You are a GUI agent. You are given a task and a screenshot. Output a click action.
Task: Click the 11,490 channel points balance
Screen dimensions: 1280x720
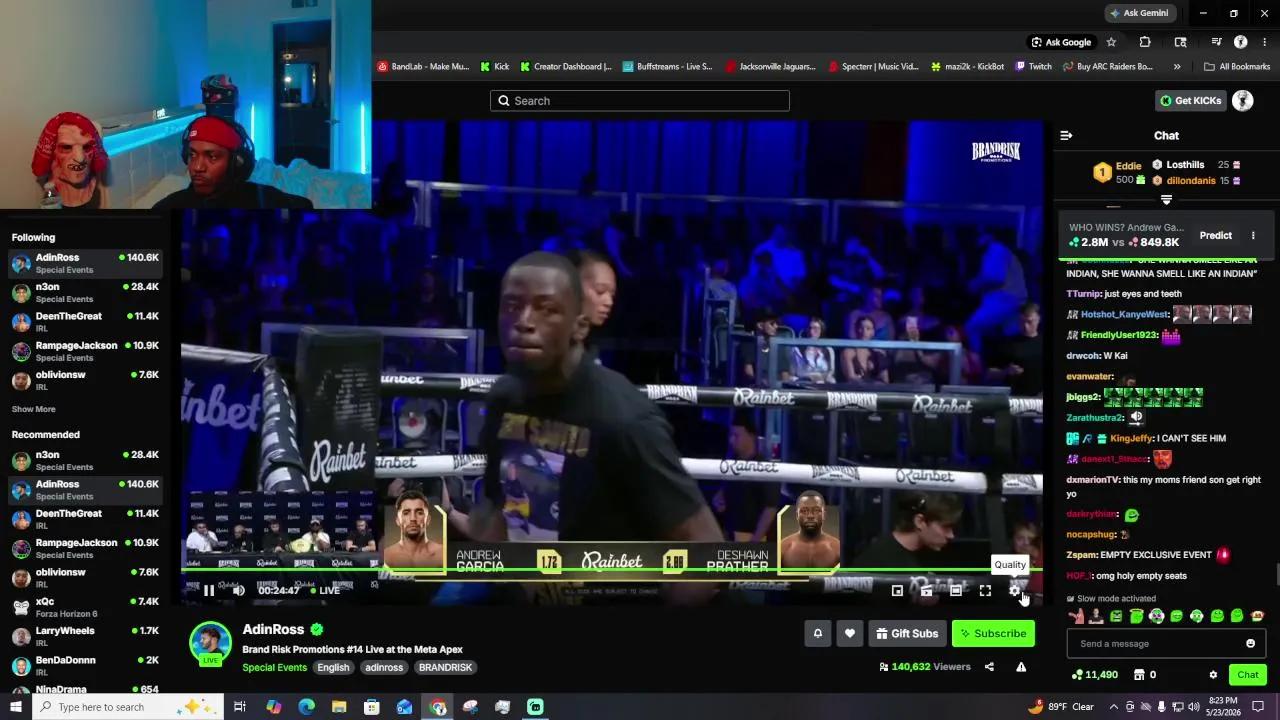coord(1094,675)
